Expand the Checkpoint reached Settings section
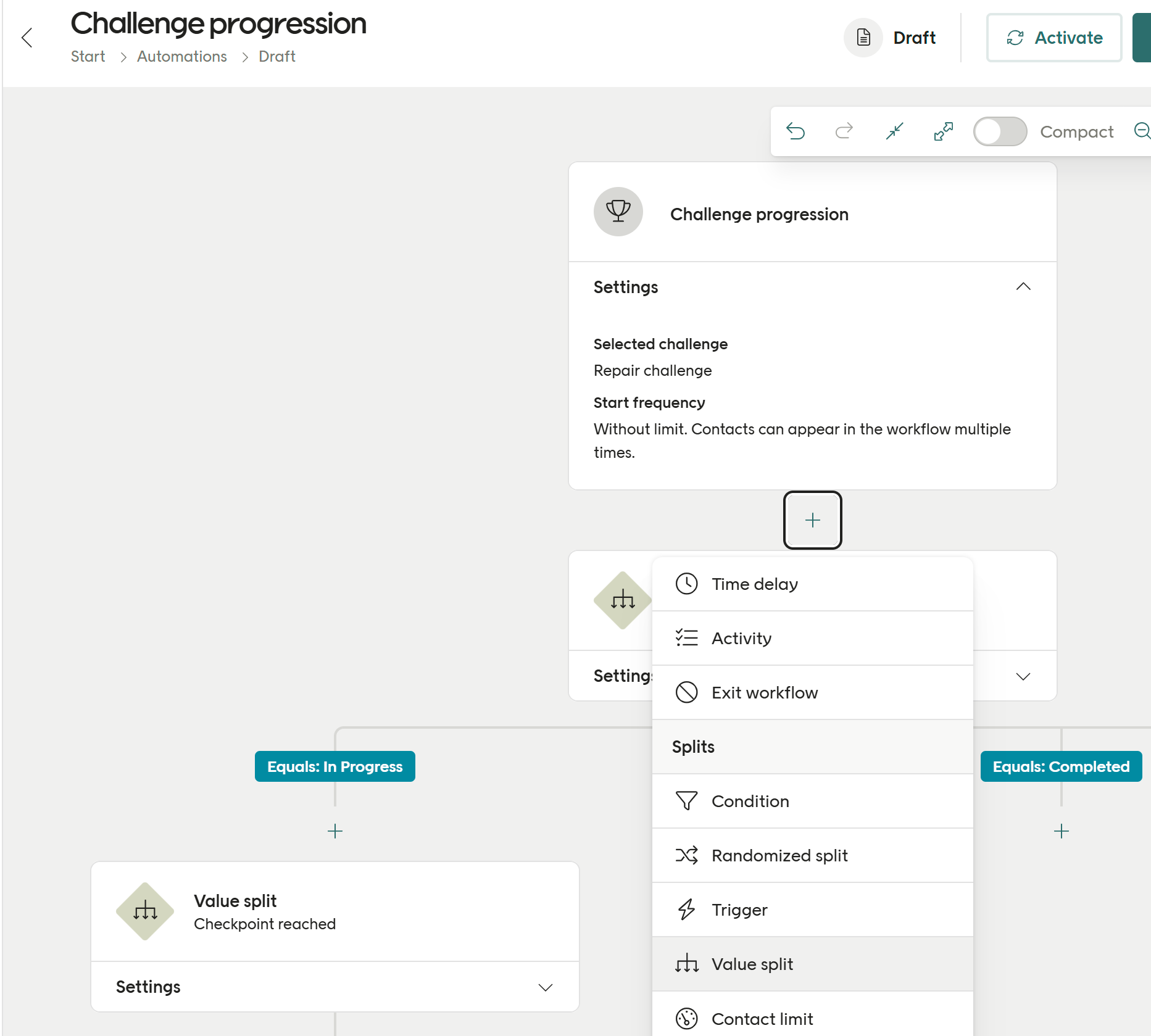1151x1036 pixels. point(545,987)
